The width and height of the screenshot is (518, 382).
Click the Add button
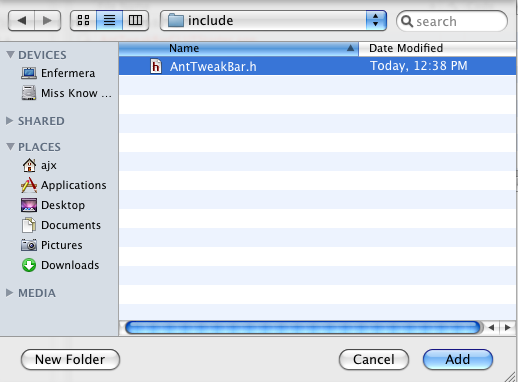click(x=458, y=359)
